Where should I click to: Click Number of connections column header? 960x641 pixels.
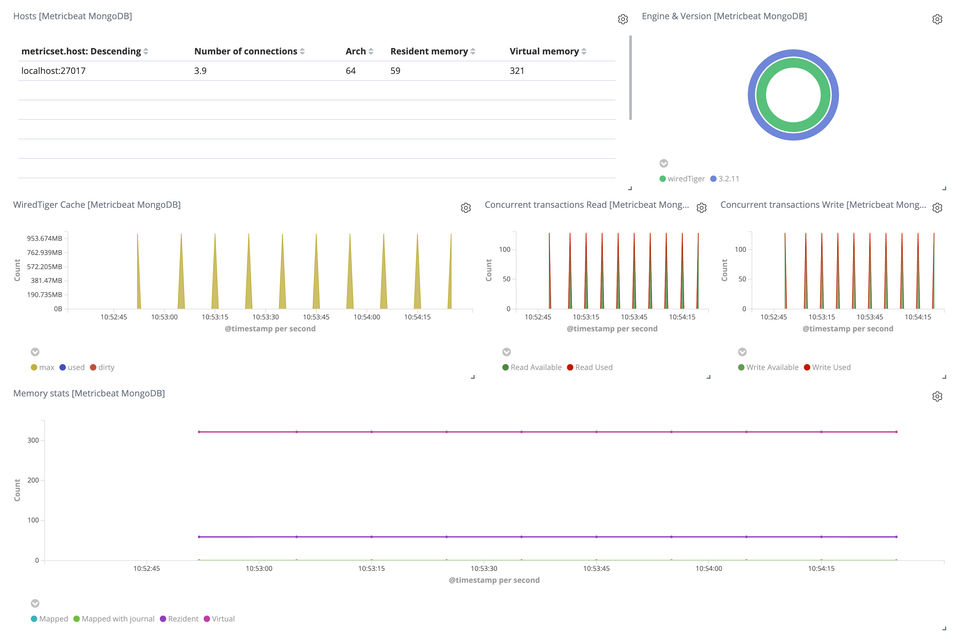click(246, 51)
